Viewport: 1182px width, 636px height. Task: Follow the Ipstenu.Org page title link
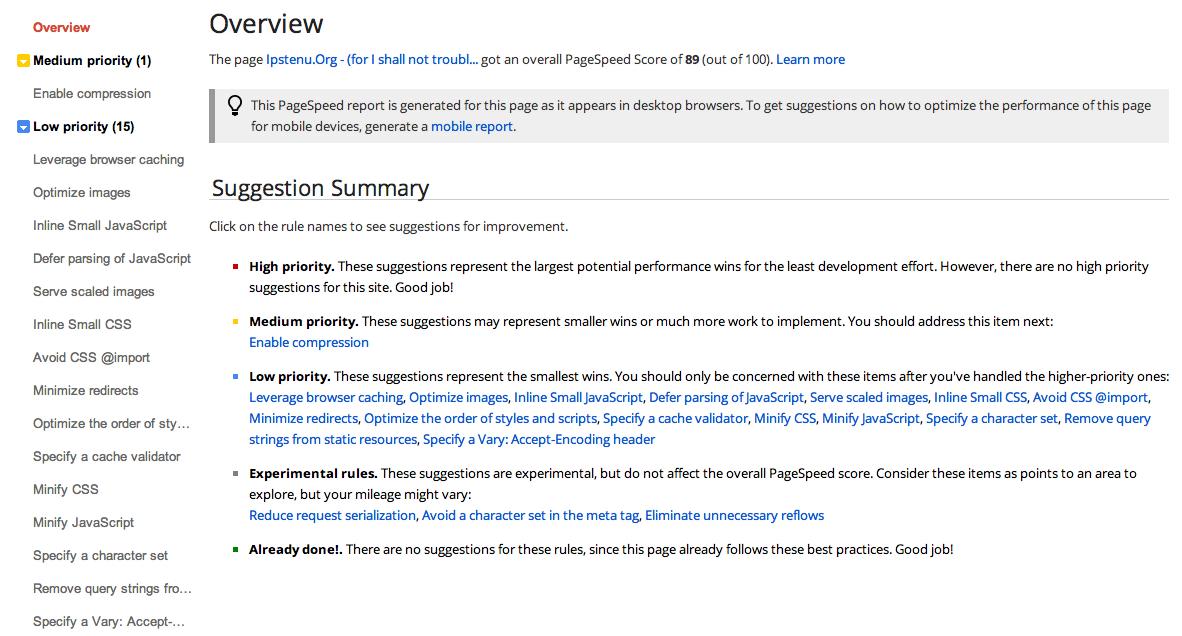372,60
